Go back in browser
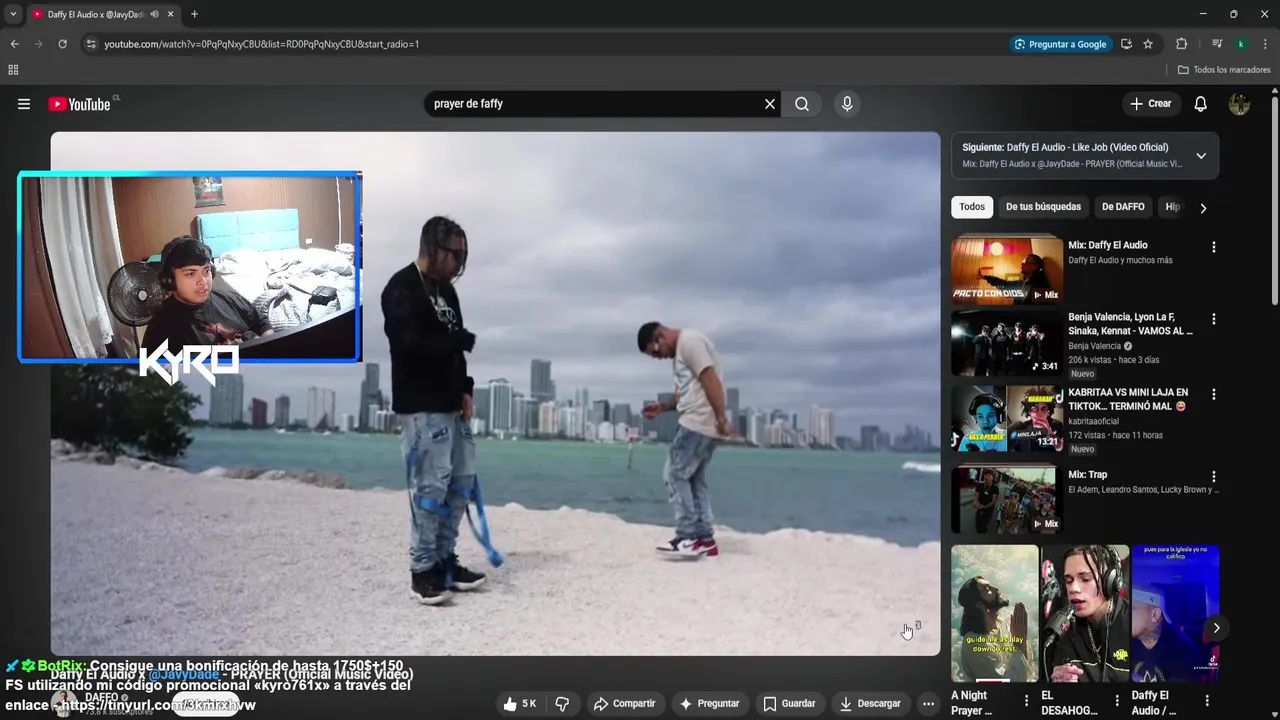Image resolution: width=1280 pixels, height=720 pixels. pos(14,44)
